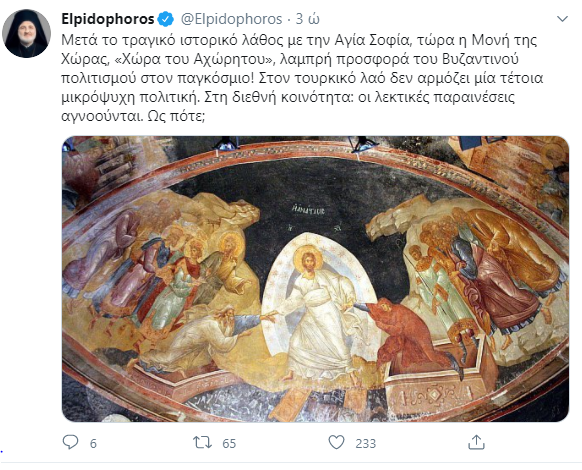Enlarge the attached Chora fresco image
This screenshot has height=470, width=582.
pyautogui.click(x=315, y=279)
